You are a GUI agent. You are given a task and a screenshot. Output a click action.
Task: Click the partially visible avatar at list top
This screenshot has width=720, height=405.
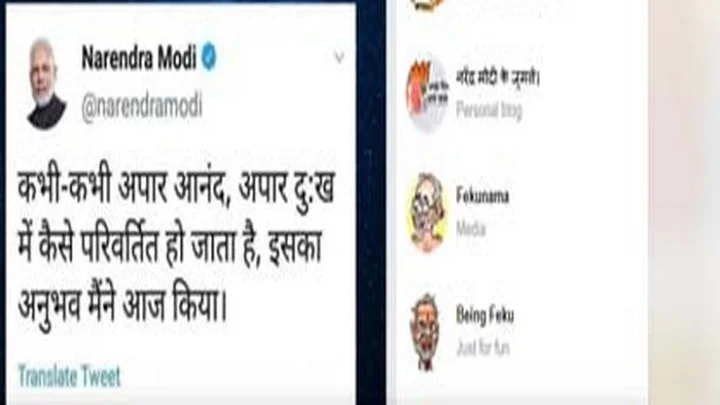click(x=428, y=4)
